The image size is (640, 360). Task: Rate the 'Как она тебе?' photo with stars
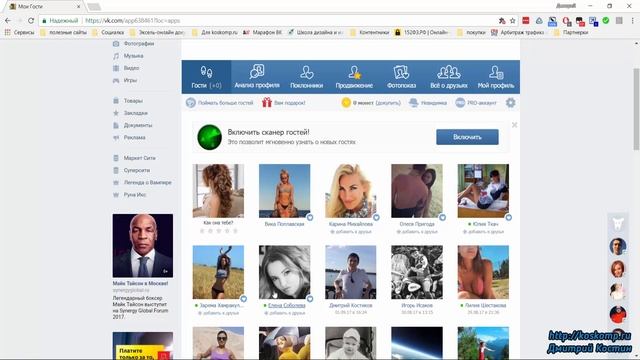(x=218, y=231)
